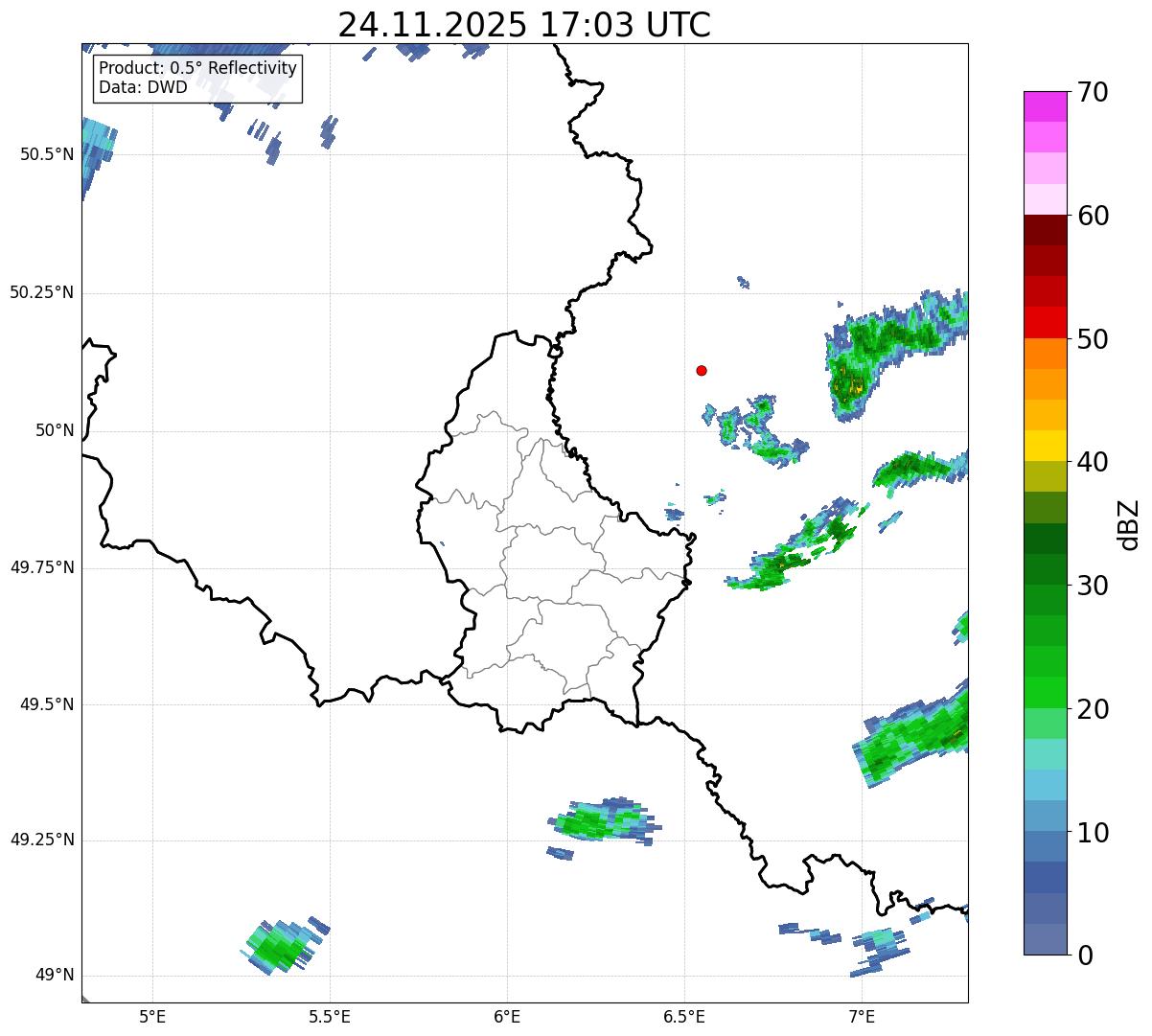Click the 50.25°N latitude label

pyautogui.click(x=42, y=292)
